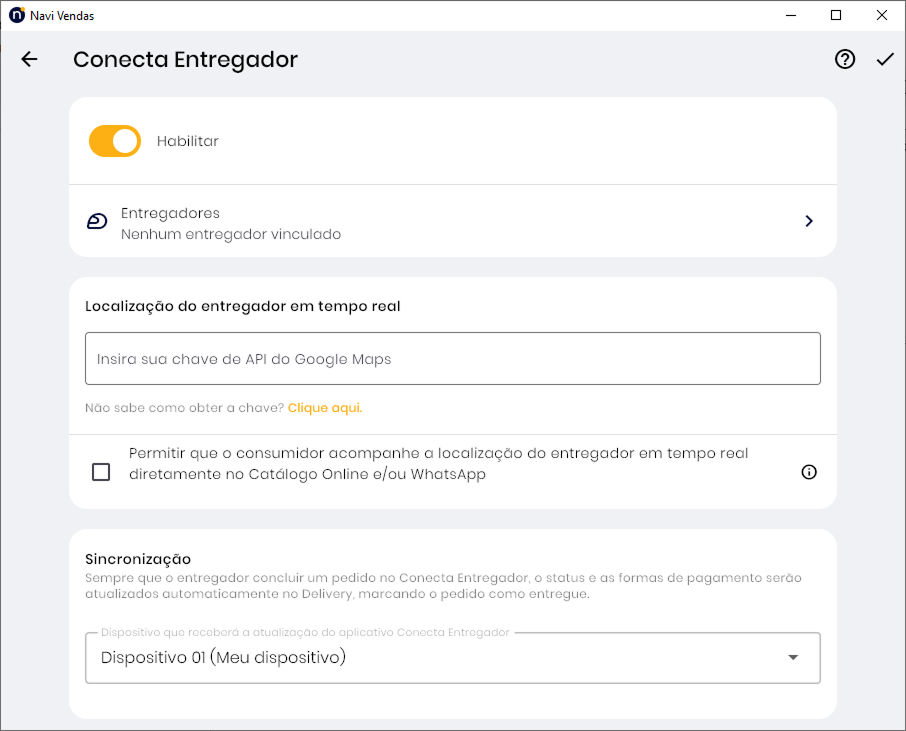The height and width of the screenshot is (731, 906).
Task: Focus the Google Maps API key field
Action: [x=452, y=359]
